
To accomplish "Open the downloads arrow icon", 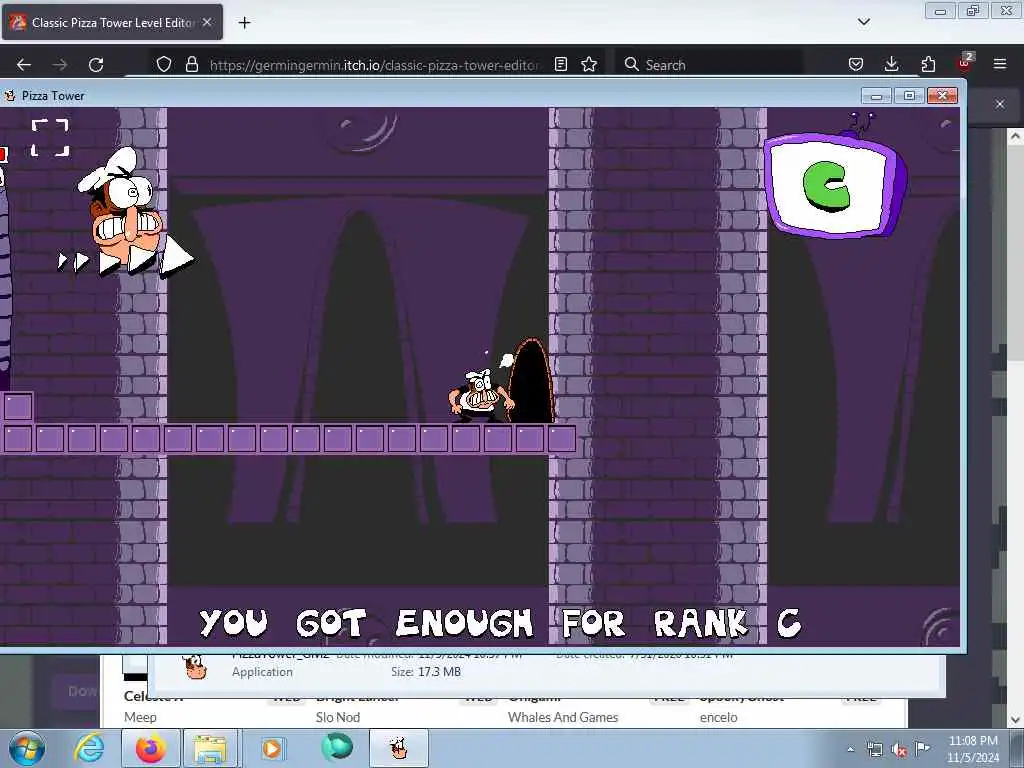I will pyautogui.click(x=891, y=64).
